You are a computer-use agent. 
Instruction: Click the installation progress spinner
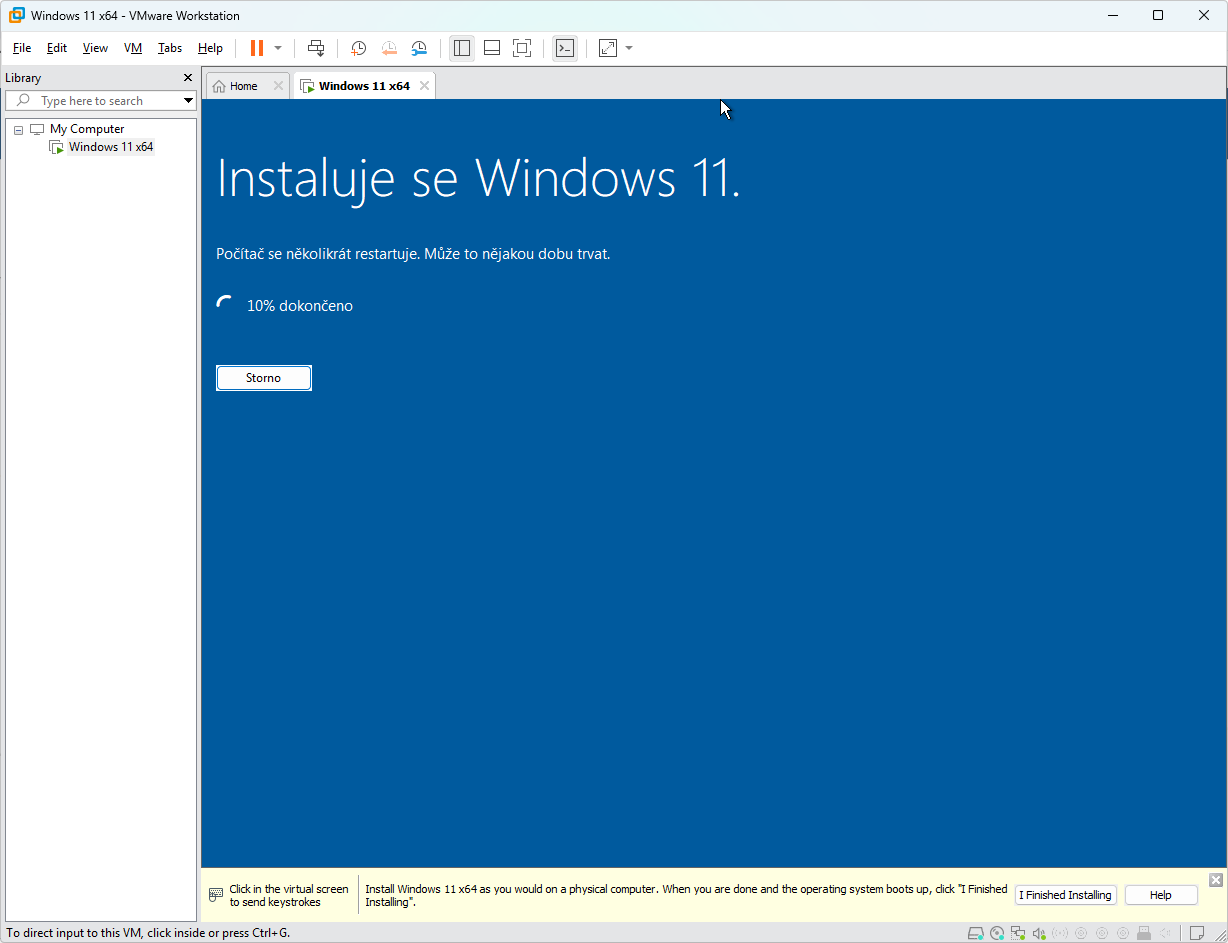pos(224,303)
